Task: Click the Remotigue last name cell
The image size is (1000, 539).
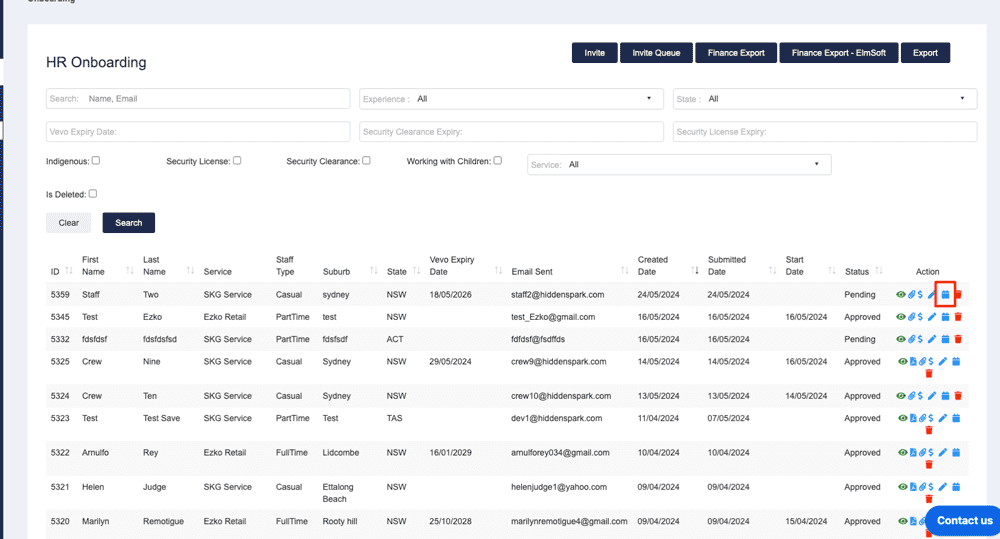Action: coord(163,522)
